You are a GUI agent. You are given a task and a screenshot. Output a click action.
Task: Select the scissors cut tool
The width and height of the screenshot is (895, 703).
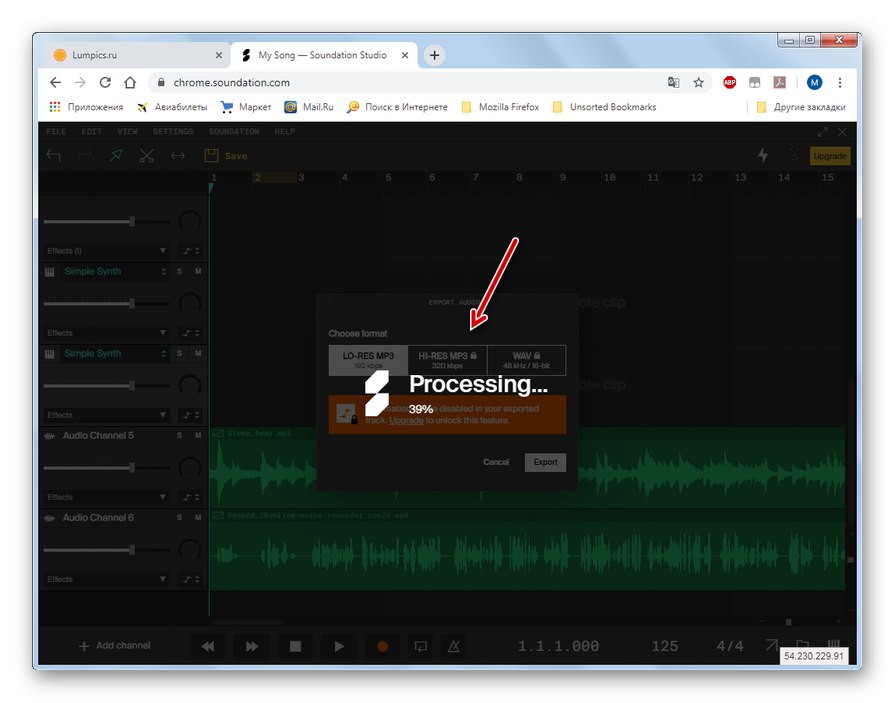(x=147, y=155)
